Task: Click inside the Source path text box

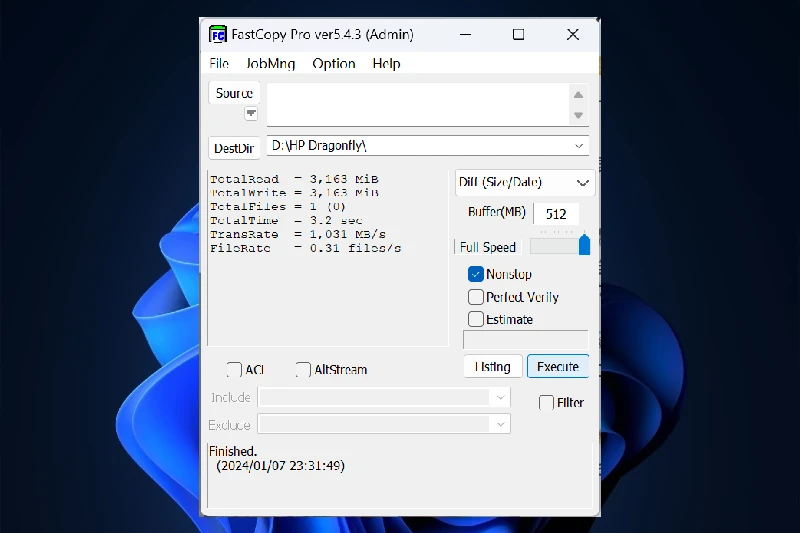Action: (x=417, y=104)
